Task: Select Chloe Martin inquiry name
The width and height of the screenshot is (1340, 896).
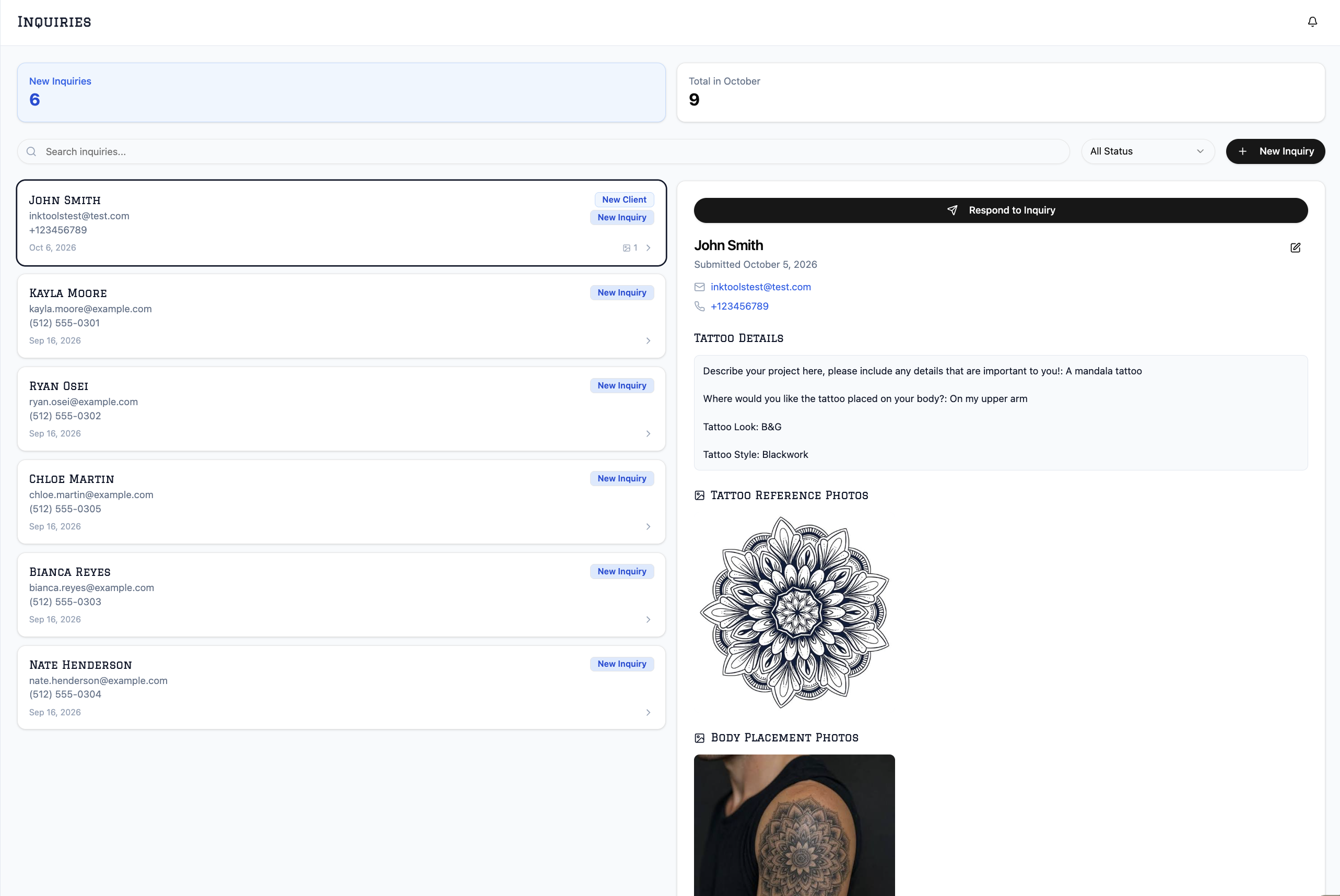Action: coord(72,479)
